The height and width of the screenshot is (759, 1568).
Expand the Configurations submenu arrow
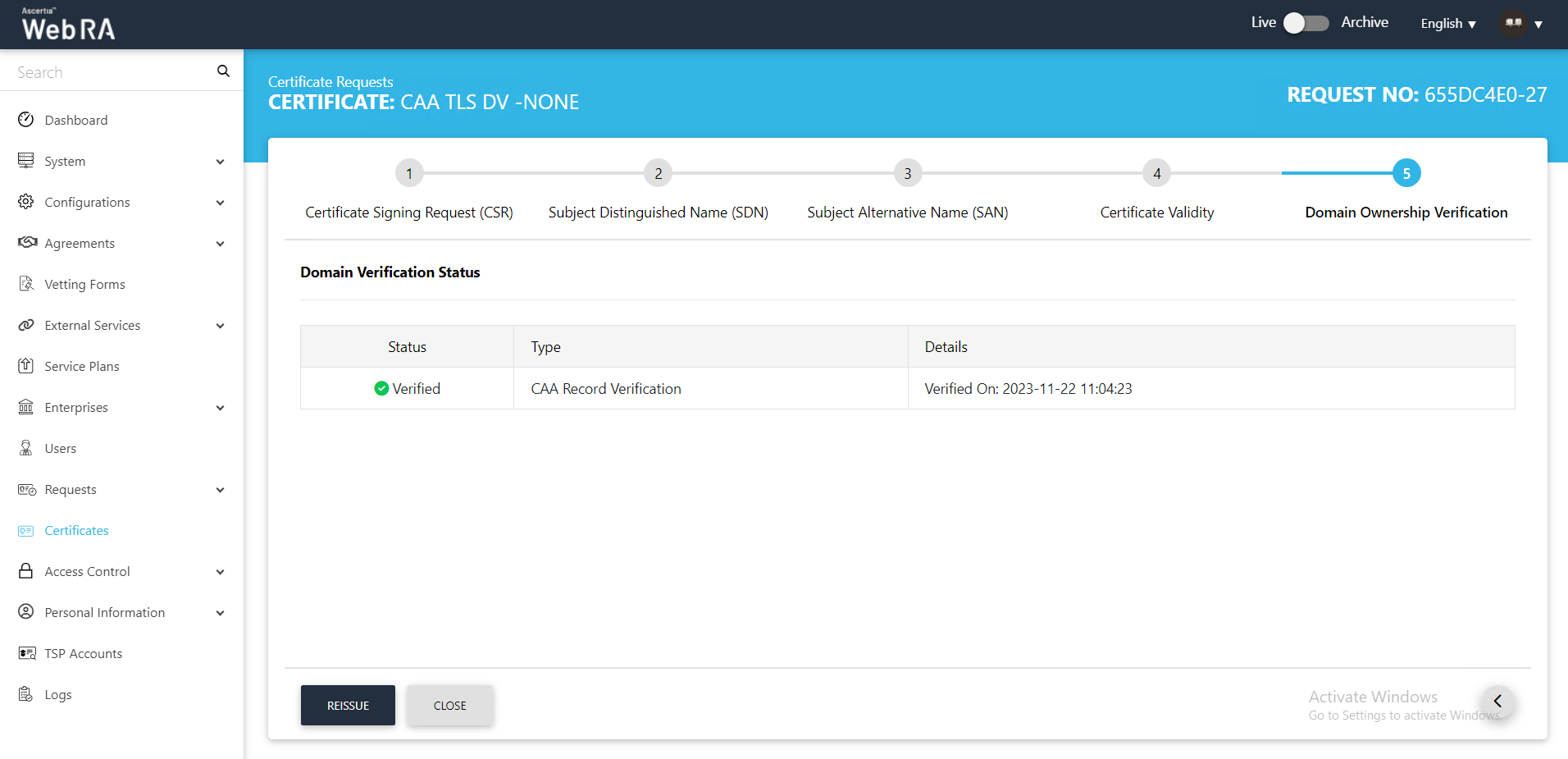pyautogui.click(x=220, y=203)
